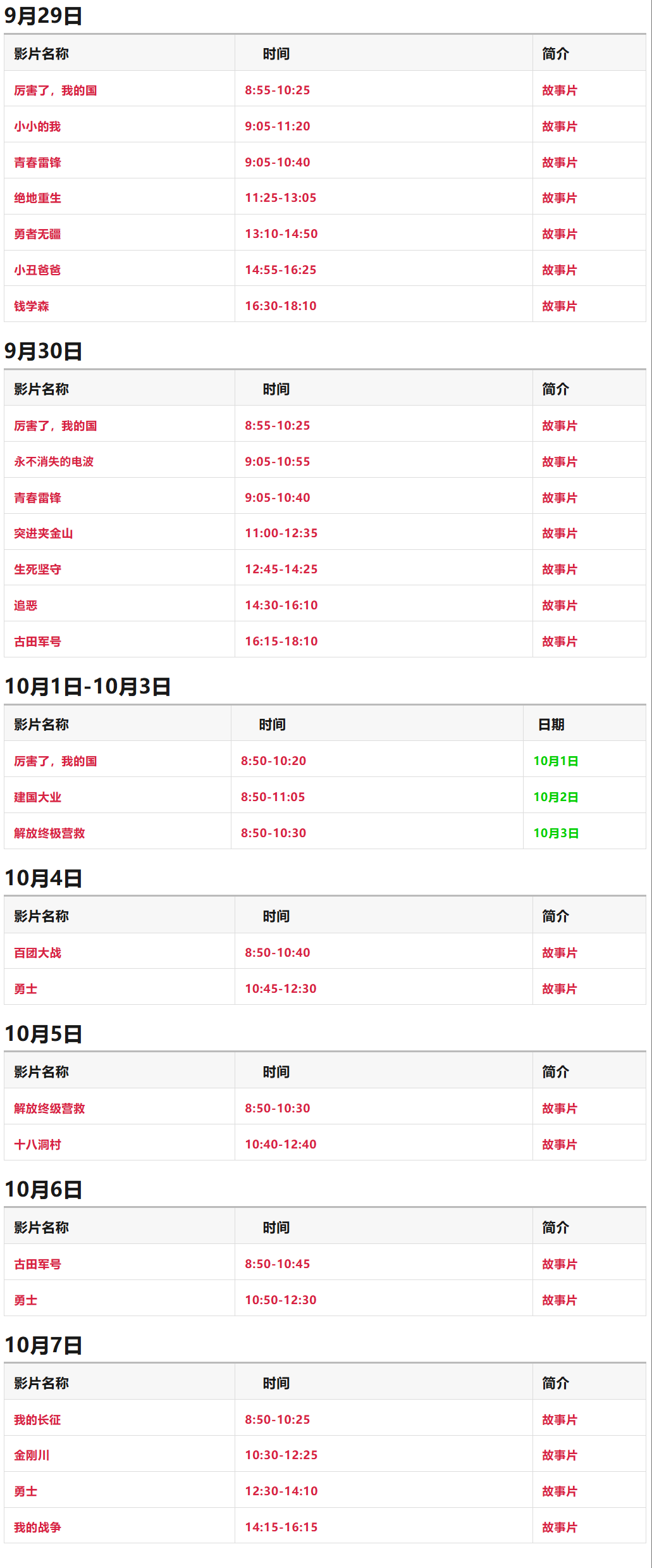
Task: Click 突进夹金山 movie title
Action: click(x=43, y=533)
